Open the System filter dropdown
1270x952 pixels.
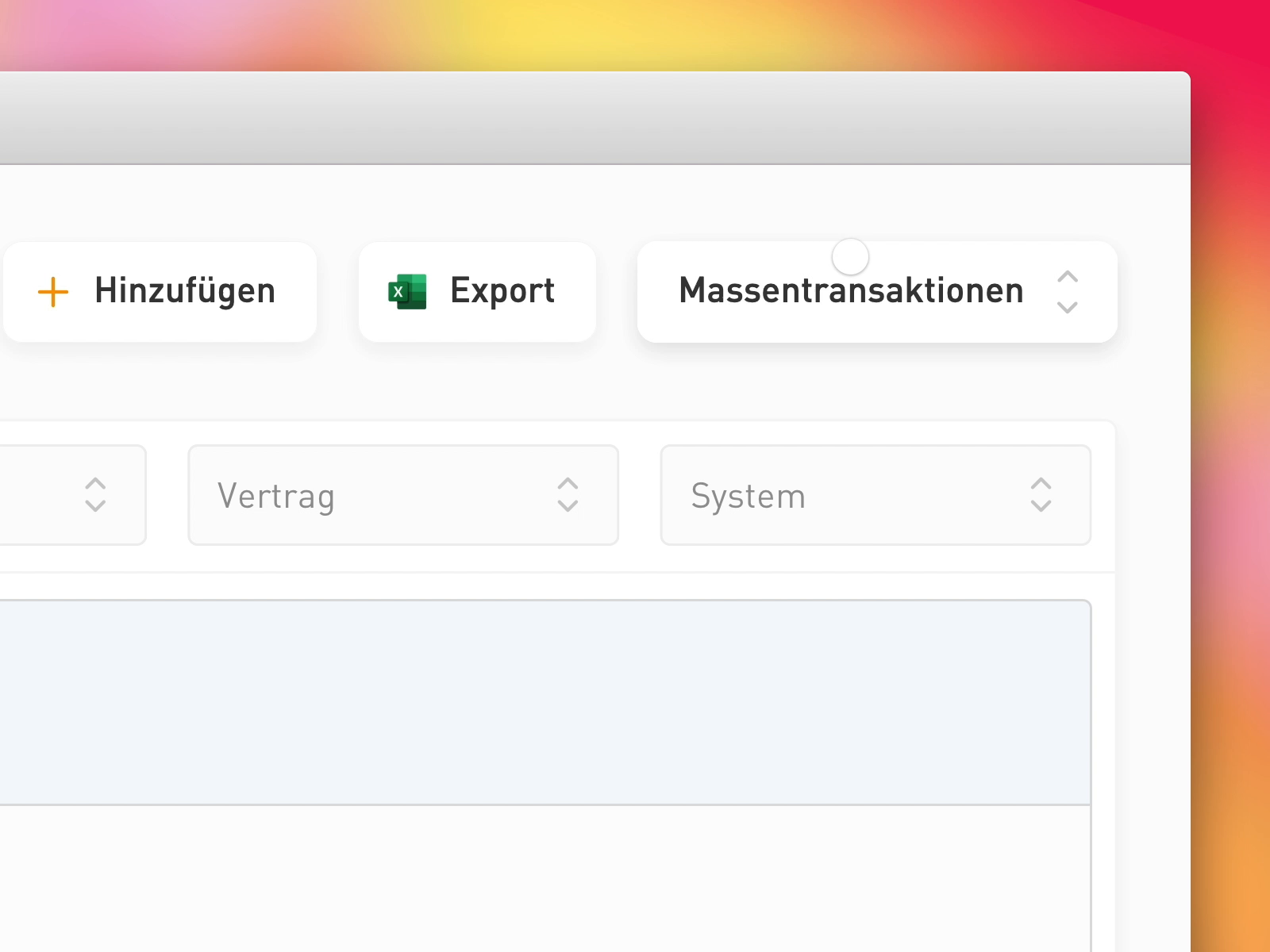[x=875, y=495]
